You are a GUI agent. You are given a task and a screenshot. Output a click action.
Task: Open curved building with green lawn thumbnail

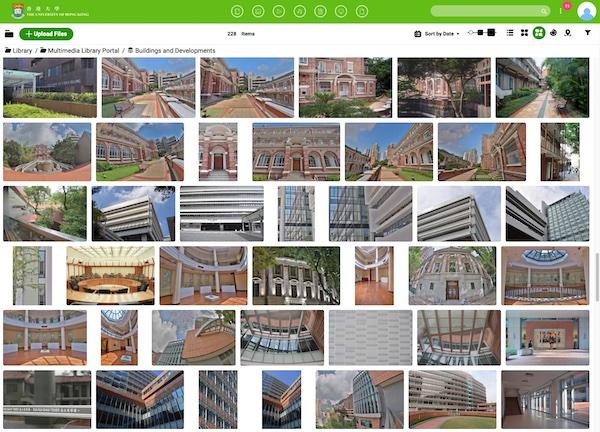pyautogui.click(x=452, y=399)
